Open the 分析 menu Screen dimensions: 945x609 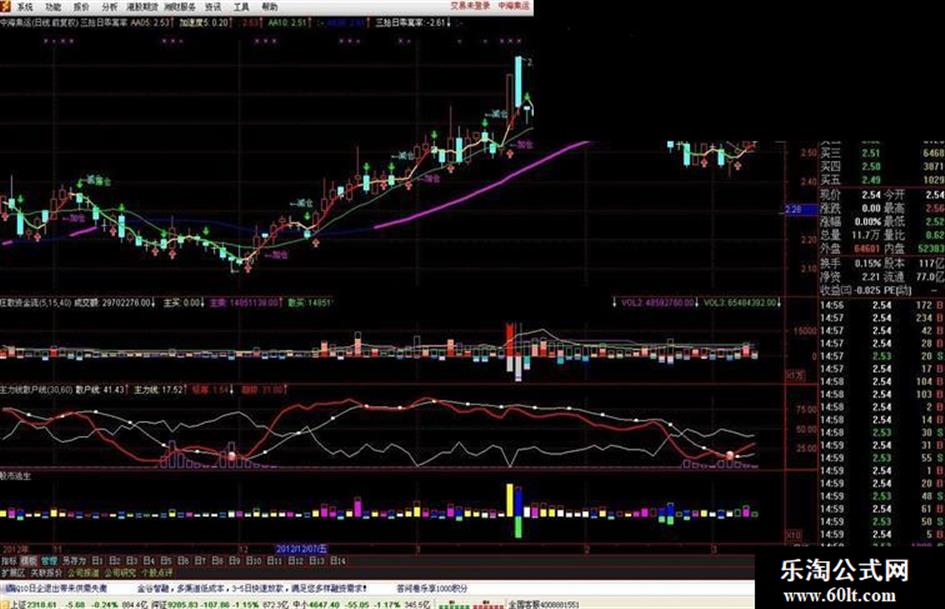(x=110, y=7)
